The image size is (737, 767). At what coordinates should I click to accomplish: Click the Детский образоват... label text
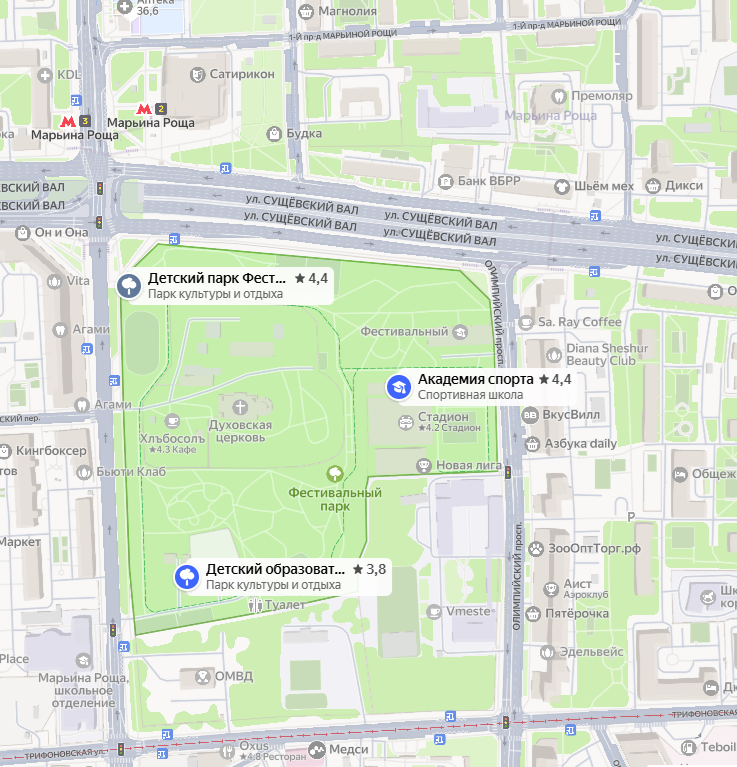[275, 569]
